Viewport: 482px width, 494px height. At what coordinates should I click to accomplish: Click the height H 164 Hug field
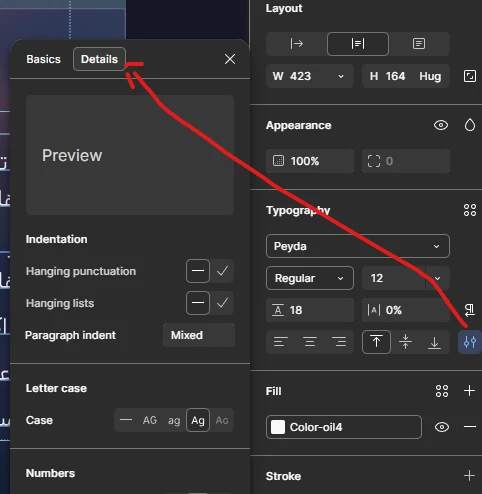click(406, 76)
